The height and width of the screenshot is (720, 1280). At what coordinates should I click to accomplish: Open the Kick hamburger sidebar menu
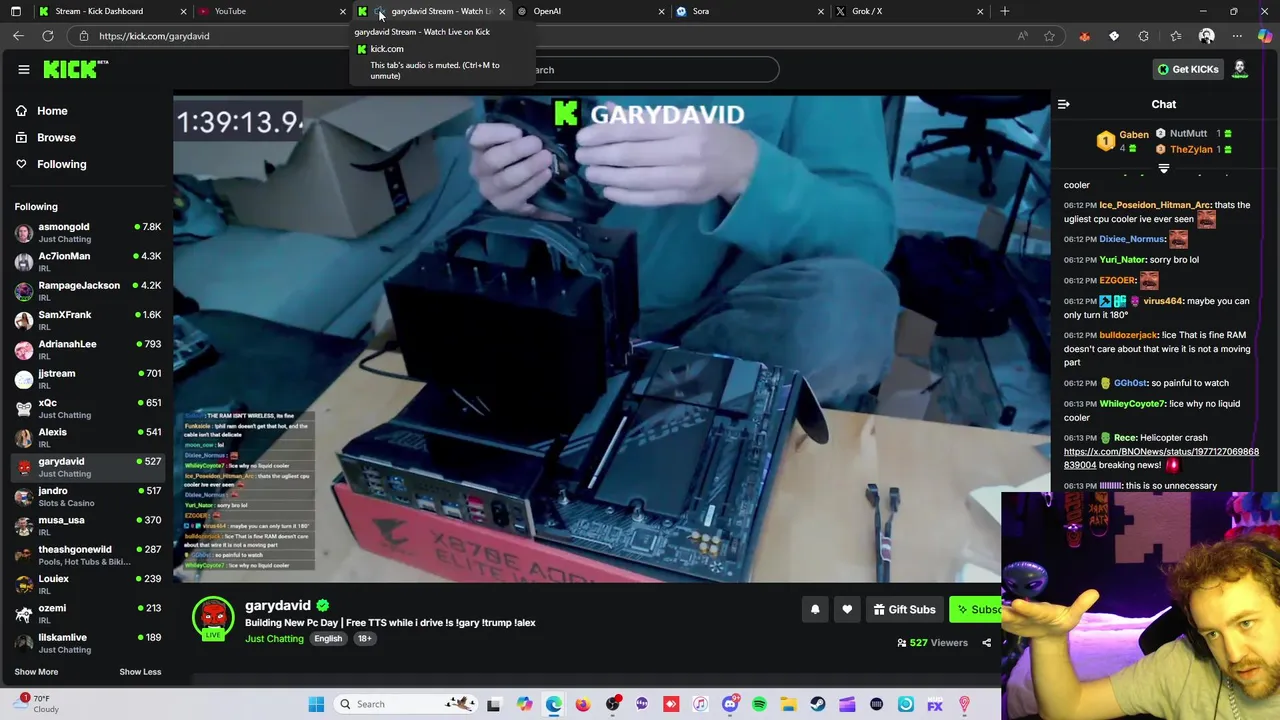pyautogui.click(x=24, y=69)
